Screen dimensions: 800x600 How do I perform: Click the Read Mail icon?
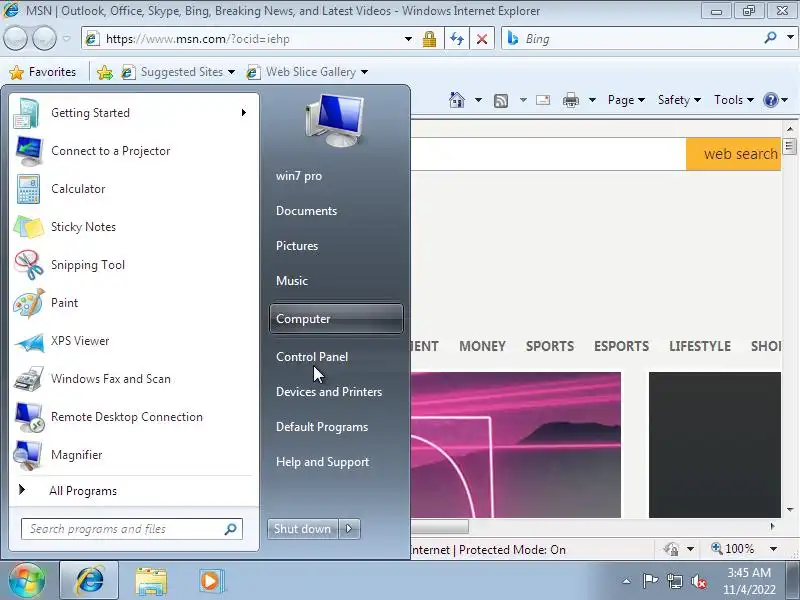coord(543,100)
